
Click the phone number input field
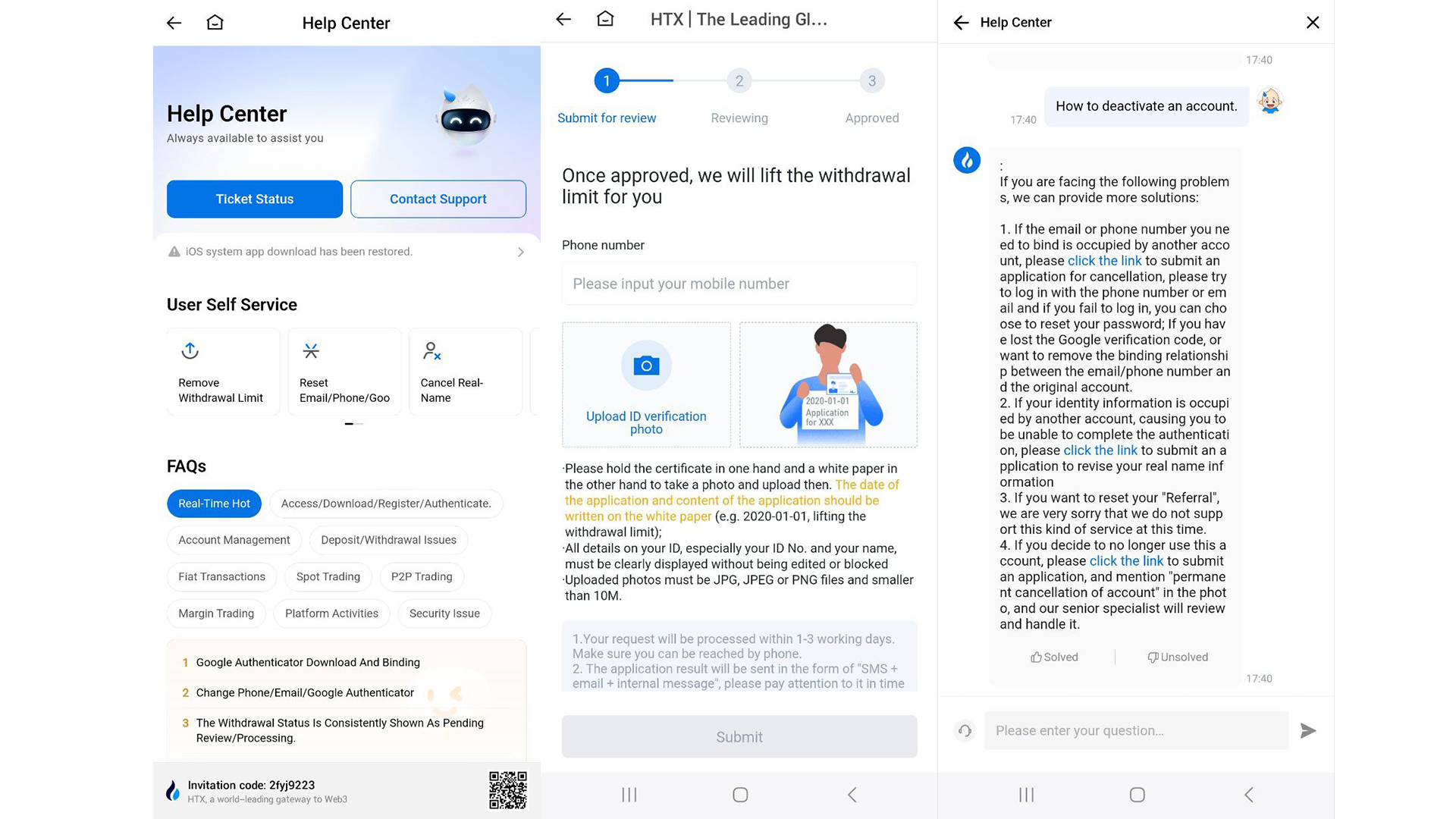(738, 283)
